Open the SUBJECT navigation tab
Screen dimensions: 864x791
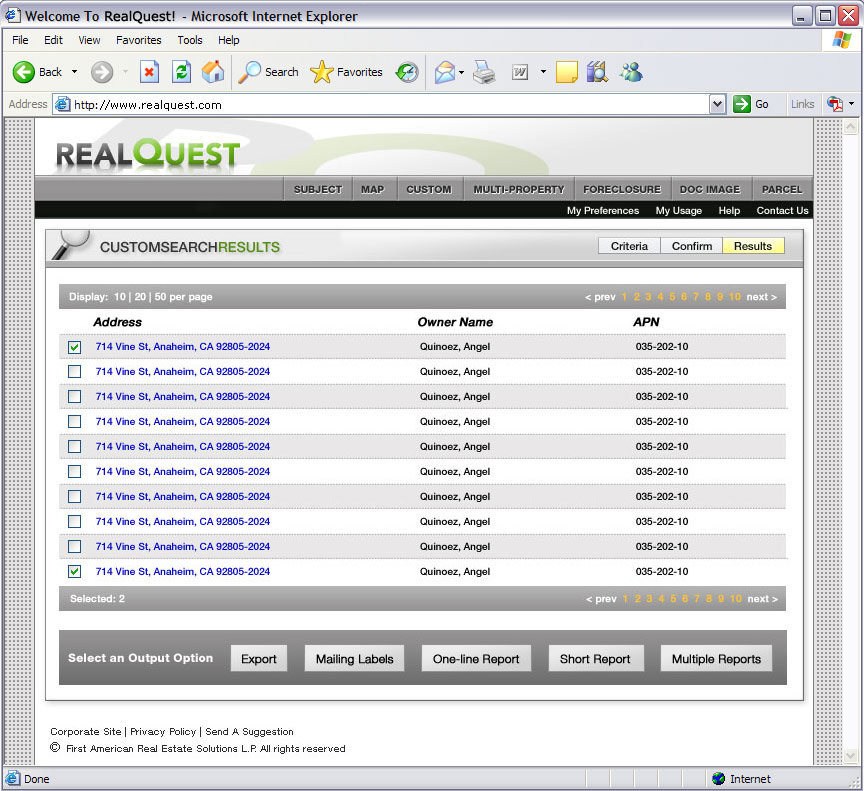click(x=318, y=189)
